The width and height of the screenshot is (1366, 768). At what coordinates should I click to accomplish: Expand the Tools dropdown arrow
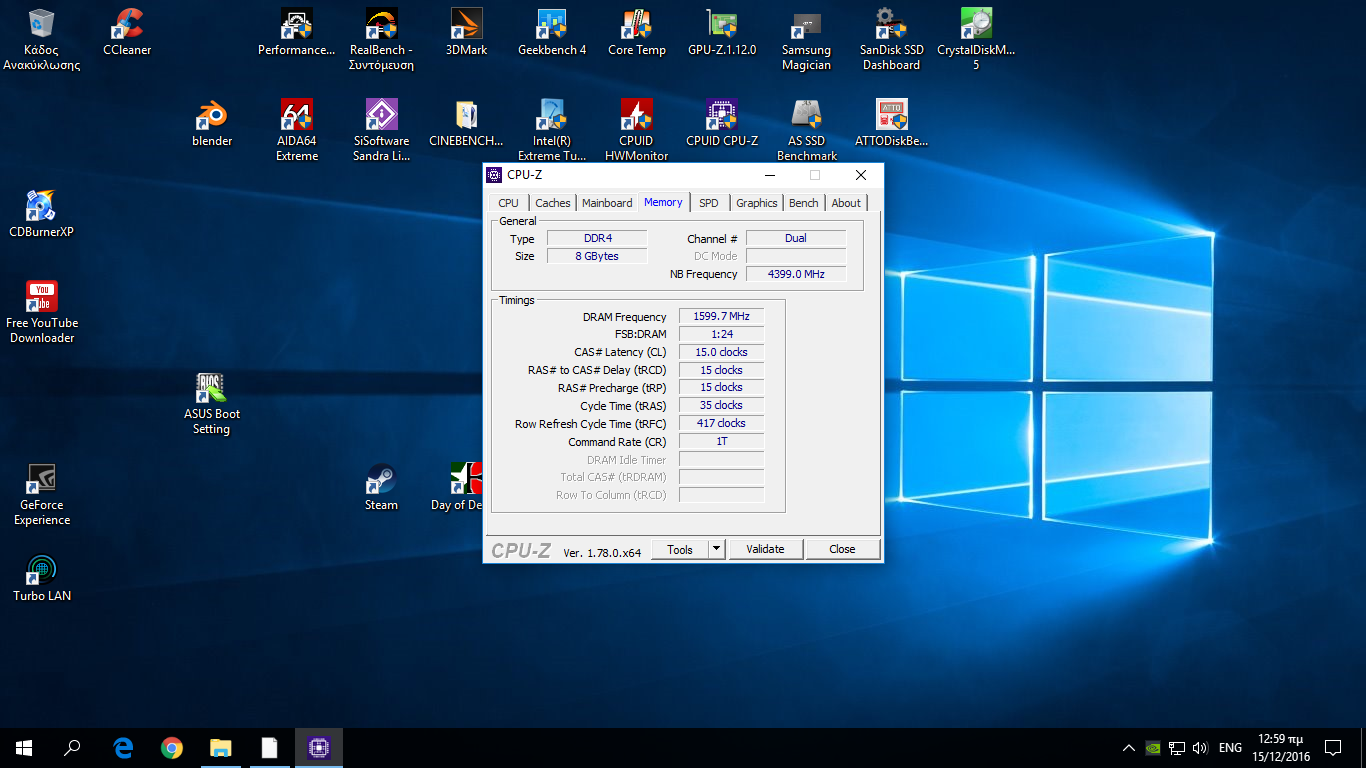[716, 549]
